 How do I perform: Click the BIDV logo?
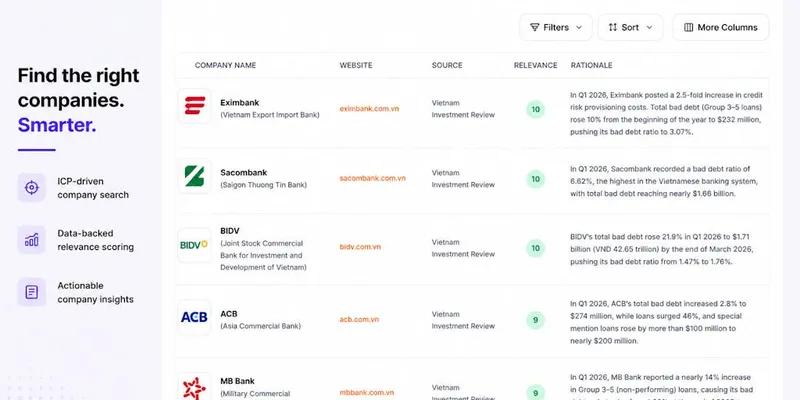pos(194,245)
